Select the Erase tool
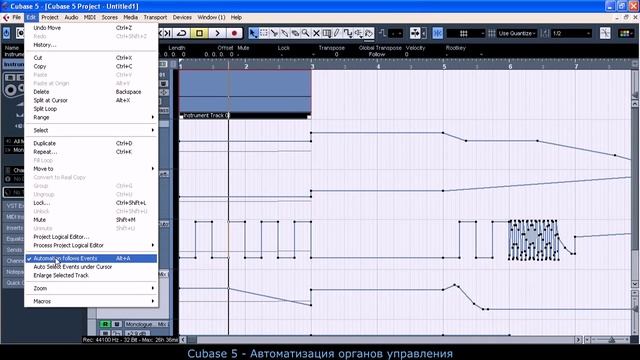Image resolution: width=640 pixels, height=360 pixels. (295, 33)
